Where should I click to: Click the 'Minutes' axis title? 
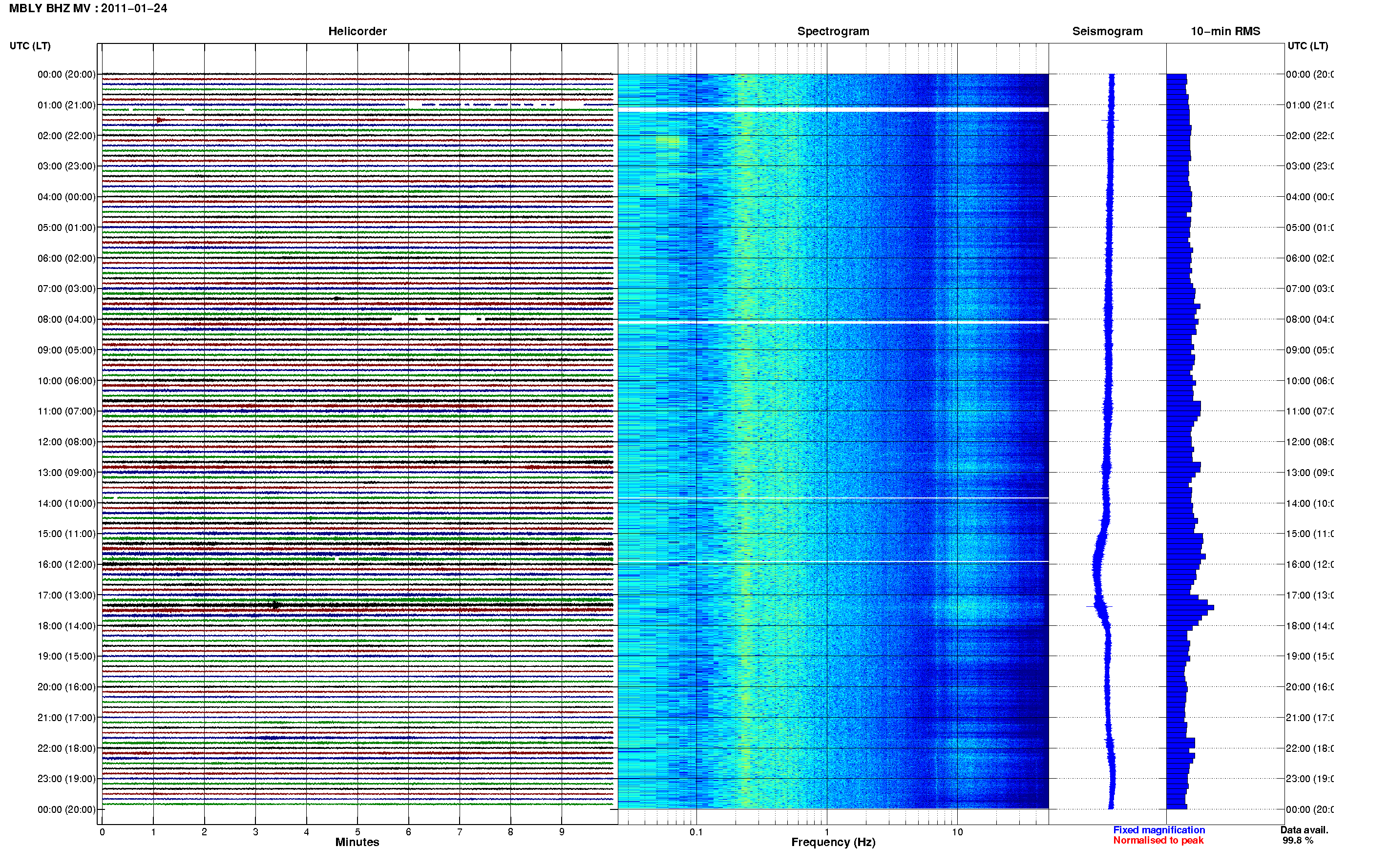click(357, 842)
